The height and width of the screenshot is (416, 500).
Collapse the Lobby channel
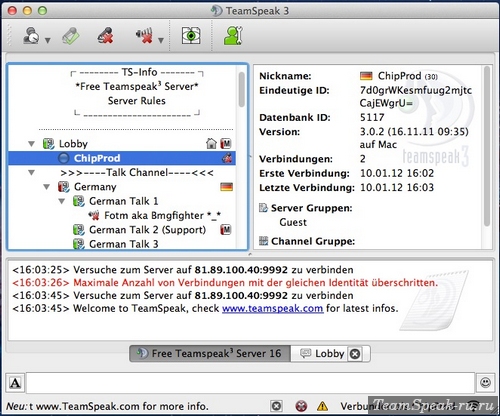point(32,144)
